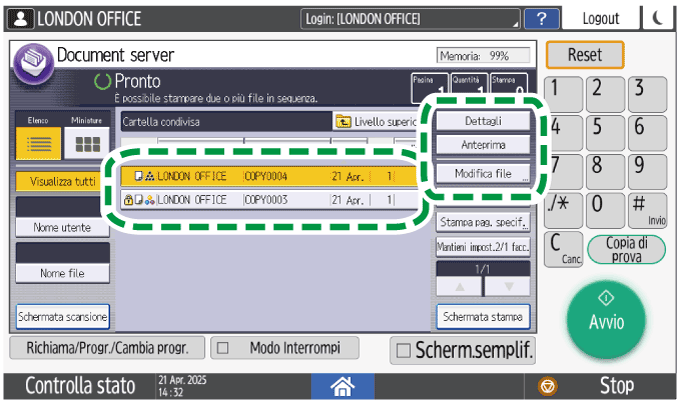The width and height of the screenshot is (680, 404).
Task: Open the Document server app icon
Action: point(33,63)
